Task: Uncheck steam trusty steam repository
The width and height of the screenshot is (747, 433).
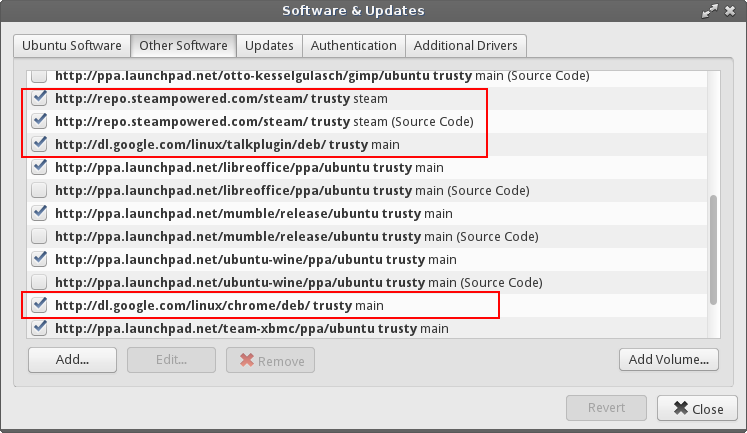Action: pos(39,99)
